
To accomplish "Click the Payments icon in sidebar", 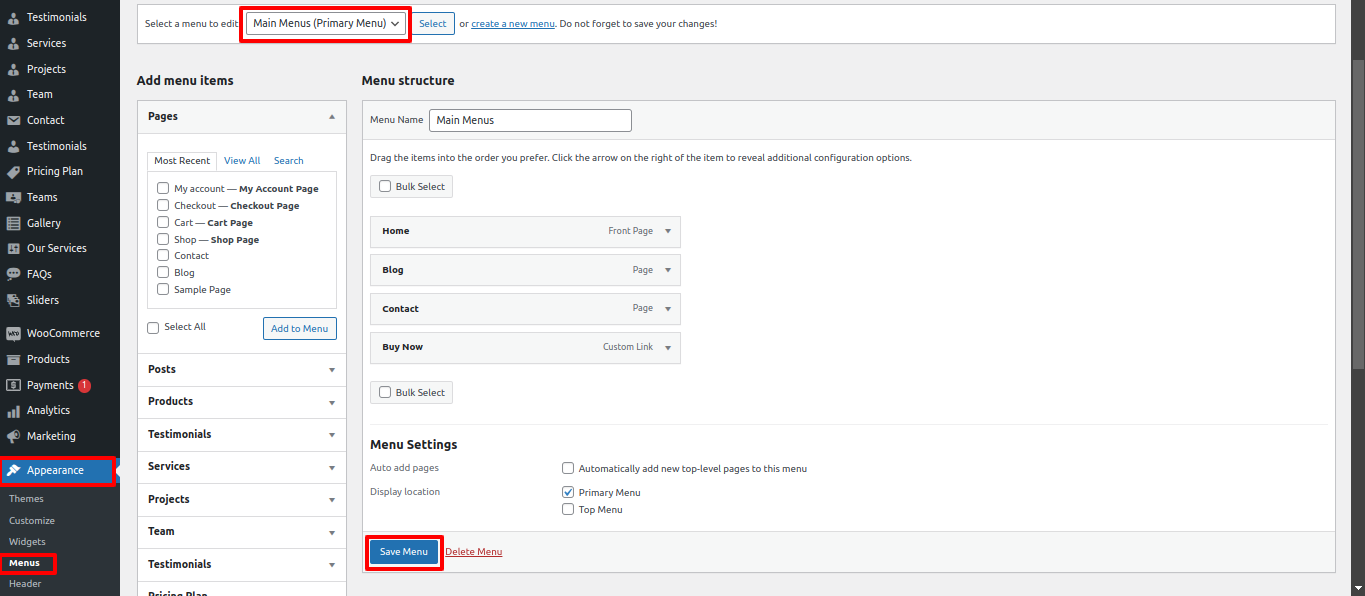I will pyautogui.click(x=14, y=385).
